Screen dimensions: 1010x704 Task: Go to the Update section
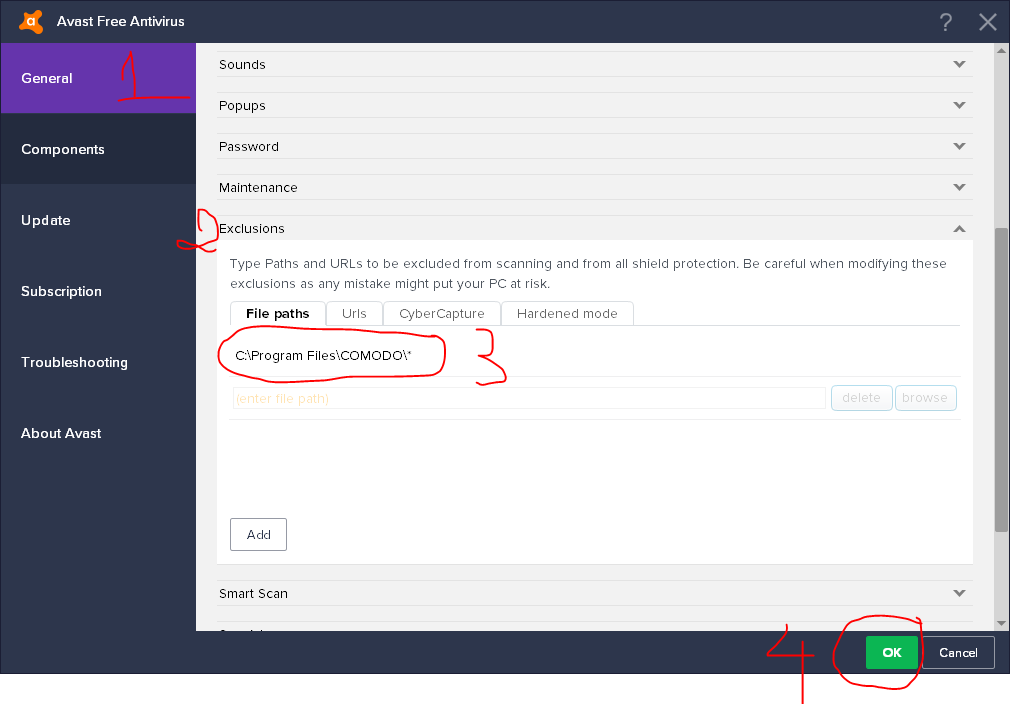tap(98, 220)
